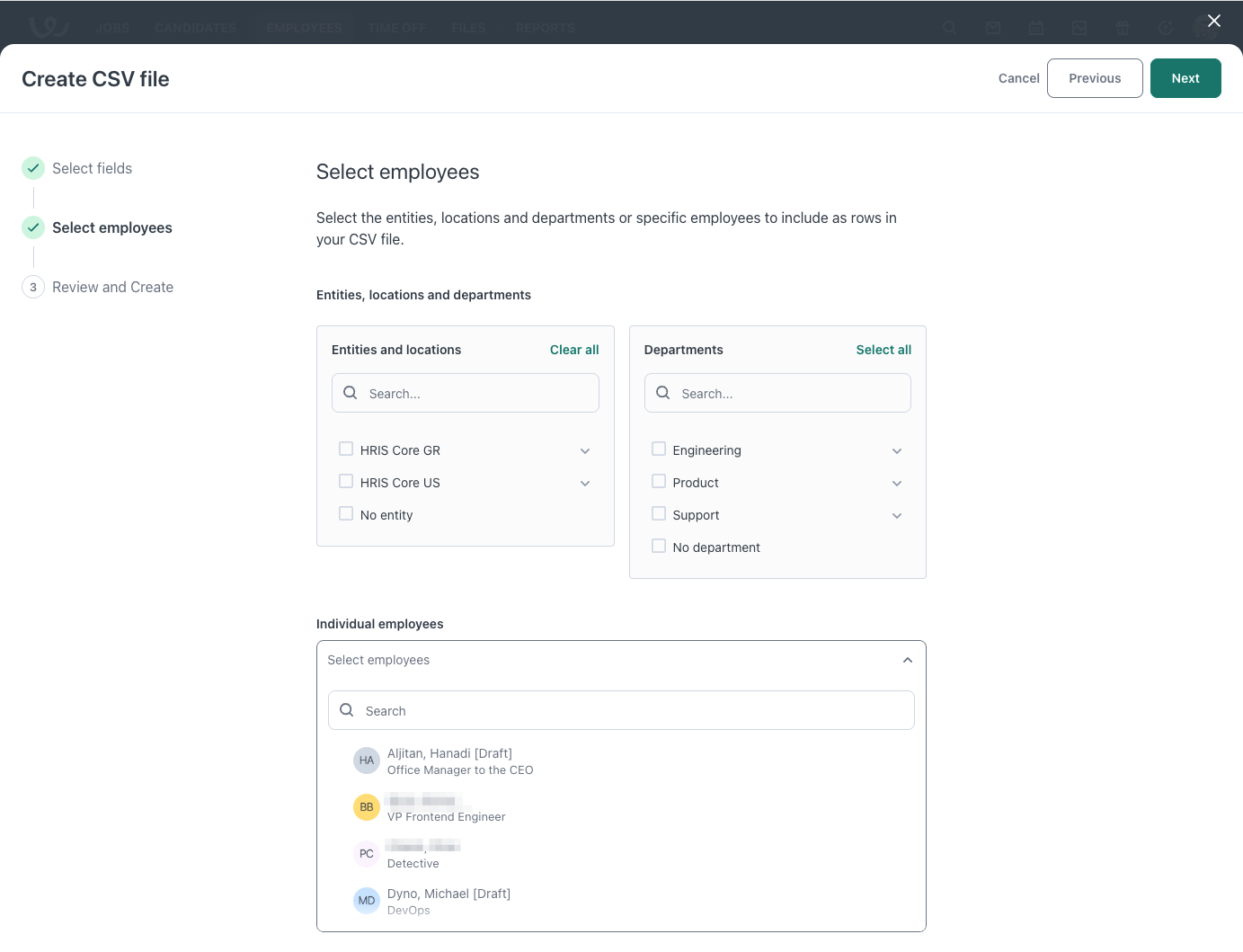Expand the Product department list
Viewport: 1243px width, 952px height.
pos(897,484)
